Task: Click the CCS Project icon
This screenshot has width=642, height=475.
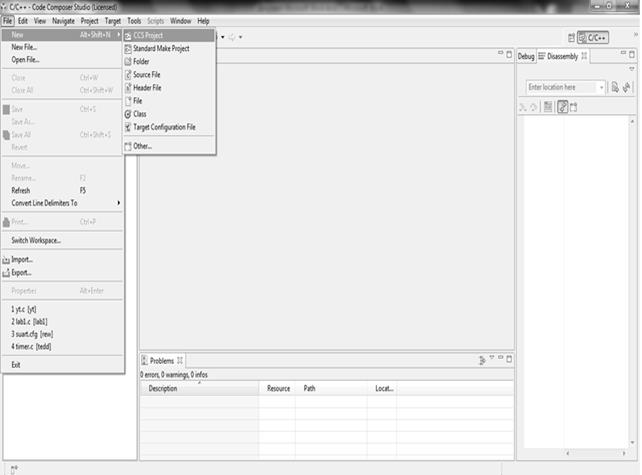Action: coord(128,36)
